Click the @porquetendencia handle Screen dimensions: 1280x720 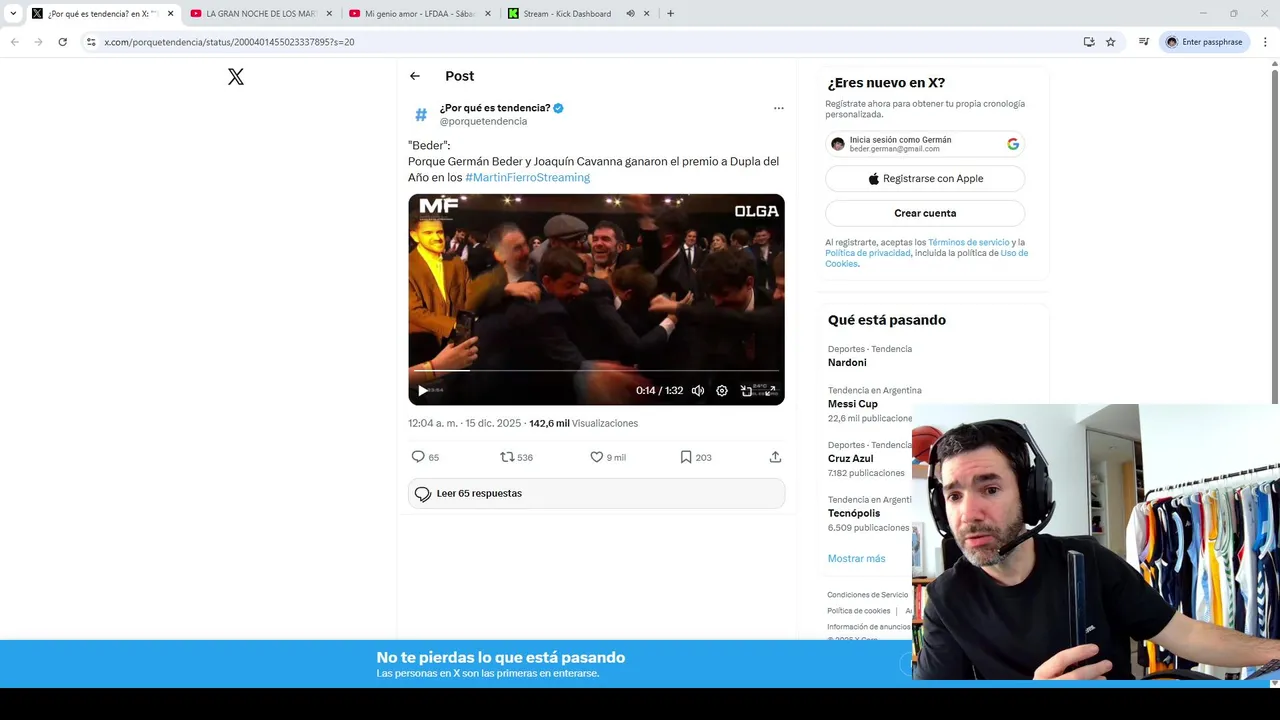click(x=483, y=121)
